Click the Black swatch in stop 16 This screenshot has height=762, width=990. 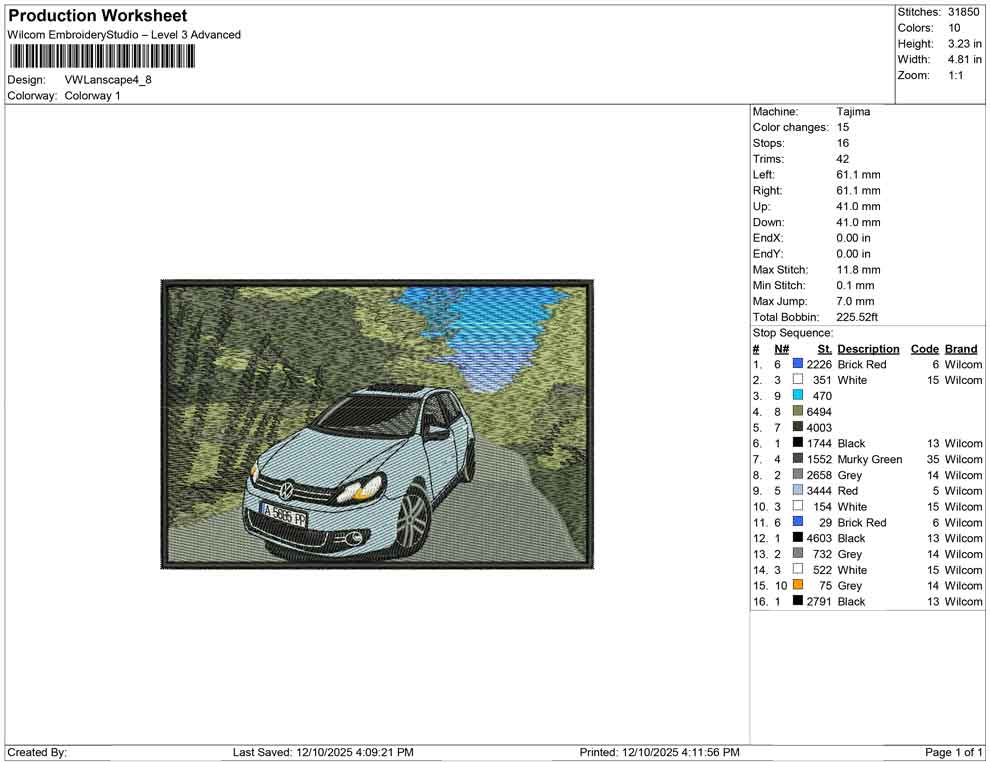796,601
